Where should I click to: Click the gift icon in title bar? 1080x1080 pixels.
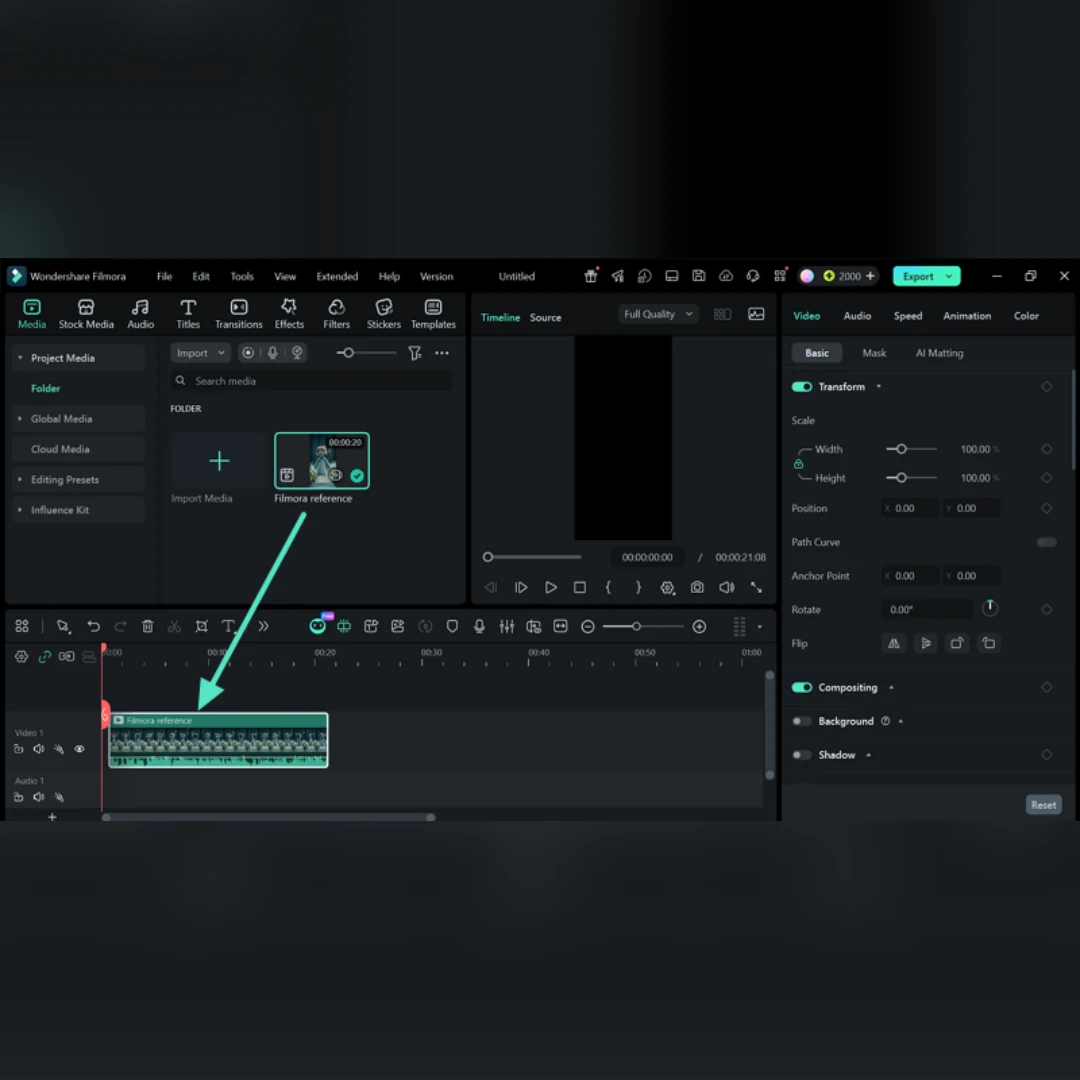[591, 276]
